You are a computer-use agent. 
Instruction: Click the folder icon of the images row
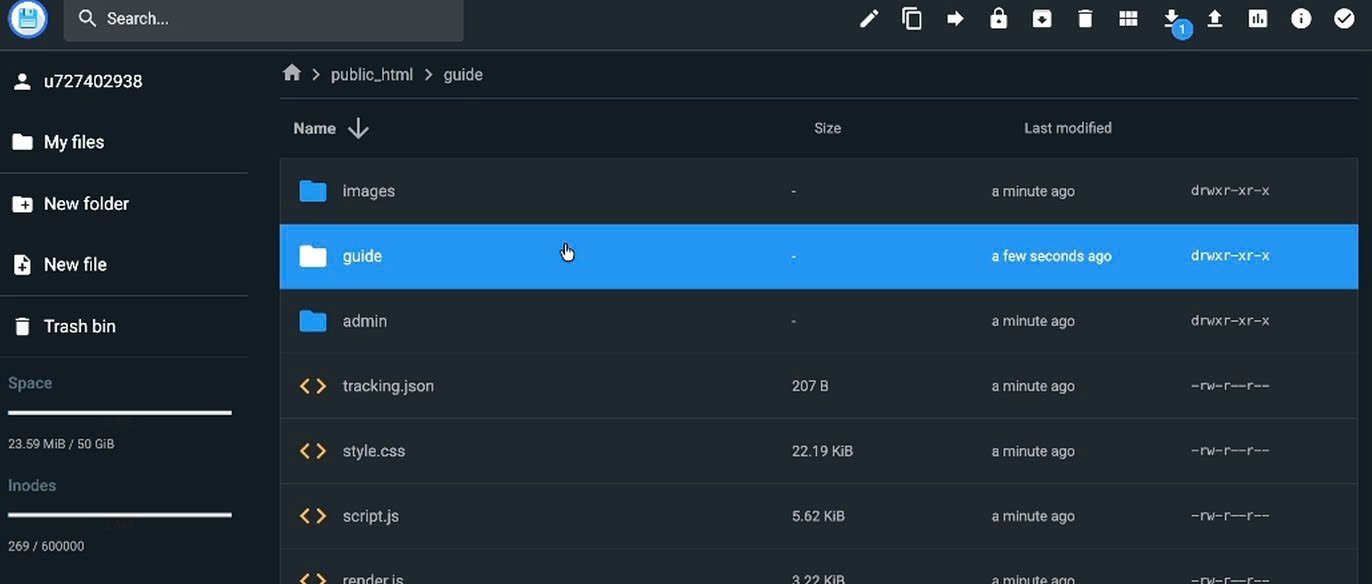313,190
